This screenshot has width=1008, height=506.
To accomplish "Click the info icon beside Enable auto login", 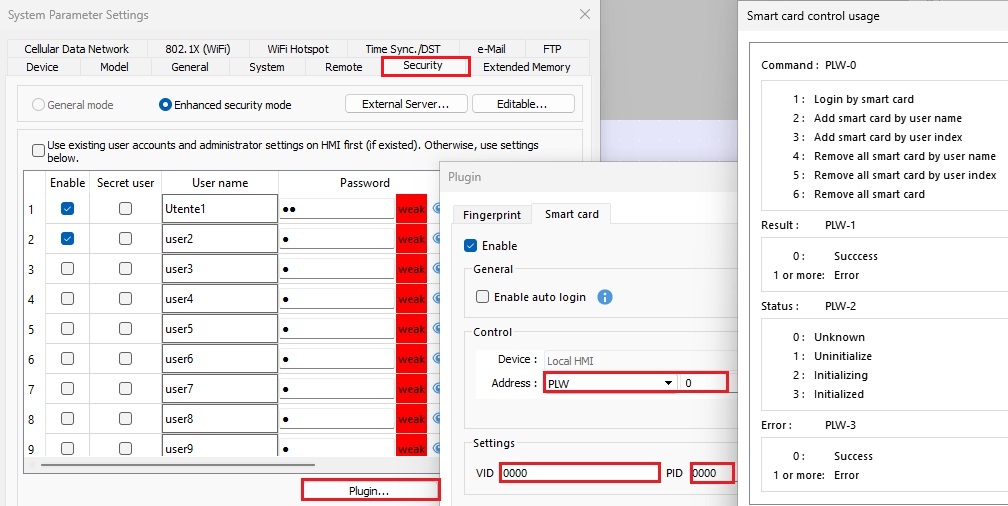I will 604,297.
